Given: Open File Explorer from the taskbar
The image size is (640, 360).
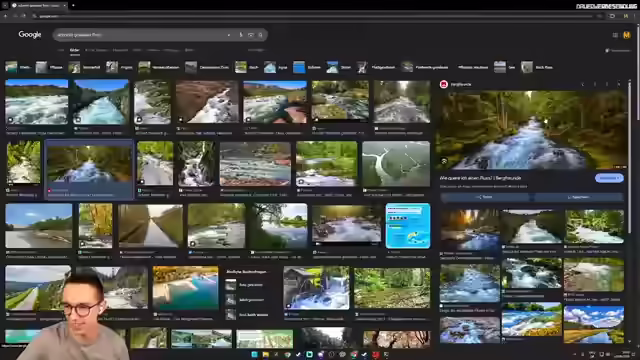Looking at the screenshot, I should 265,354.
